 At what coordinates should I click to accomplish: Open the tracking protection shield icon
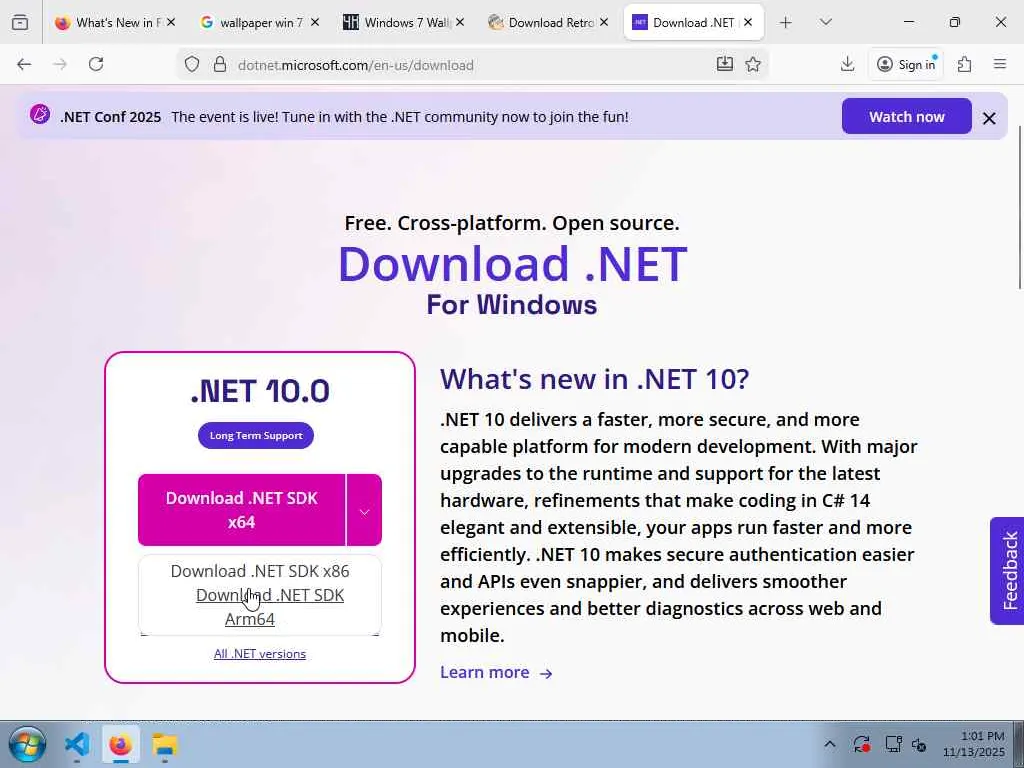(x=191, y=64)
